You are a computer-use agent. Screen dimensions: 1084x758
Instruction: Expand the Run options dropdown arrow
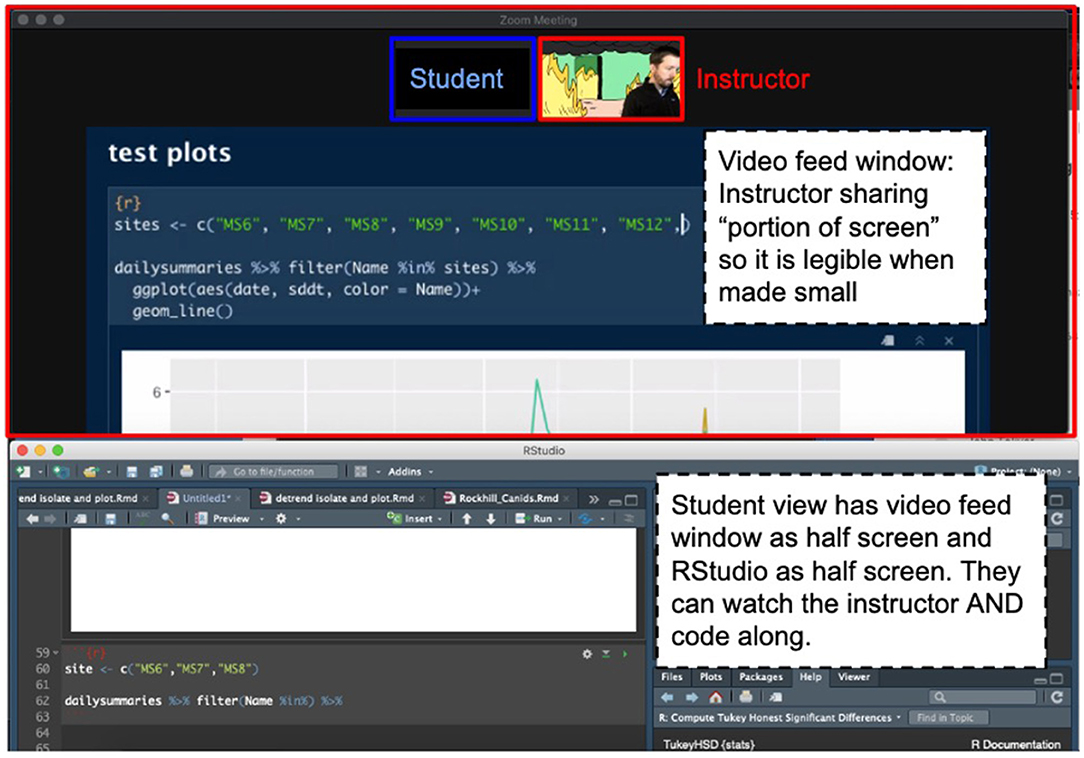point(559,519)
